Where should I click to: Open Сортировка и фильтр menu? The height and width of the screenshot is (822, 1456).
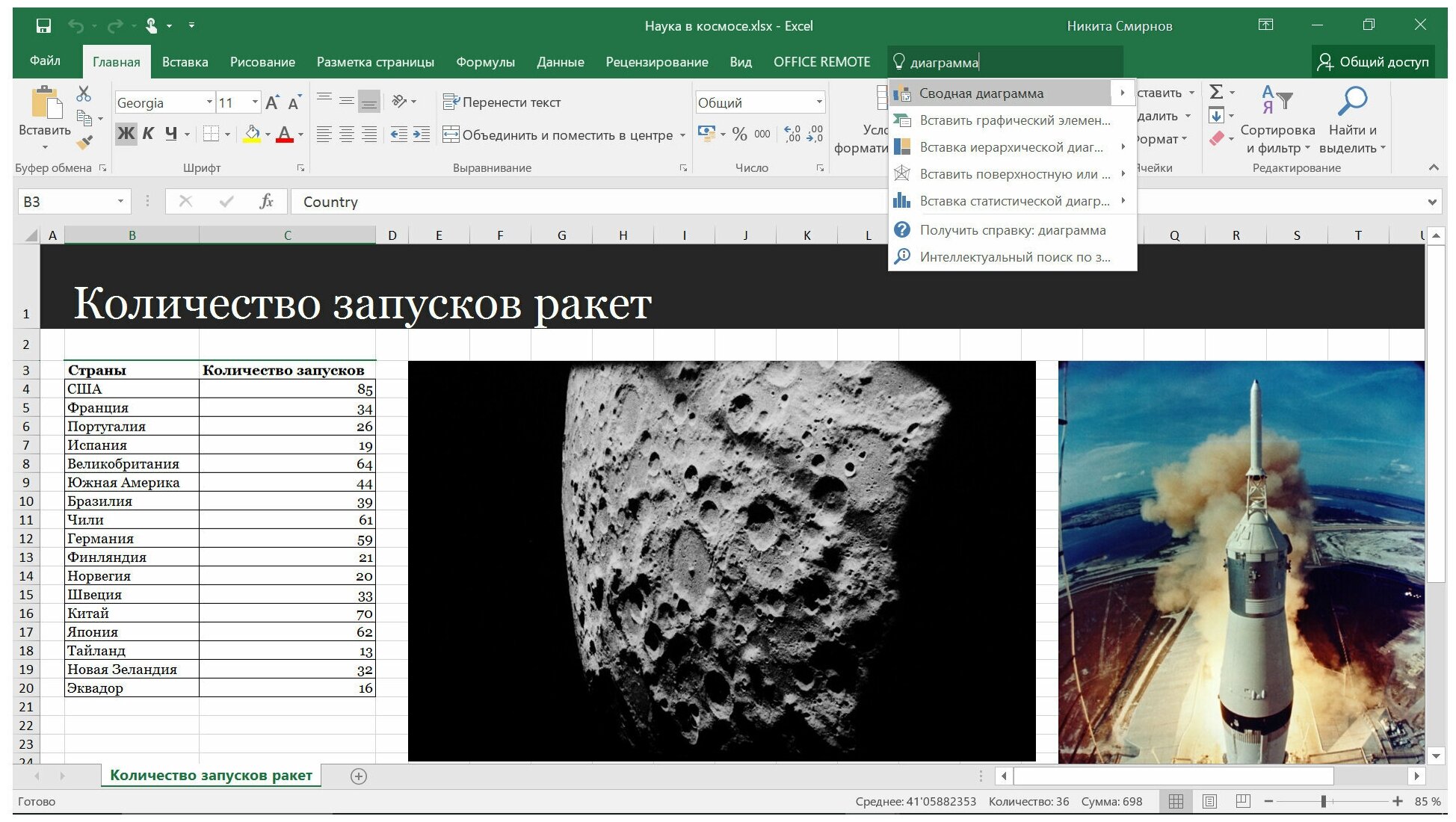[x=1277, y=120]
